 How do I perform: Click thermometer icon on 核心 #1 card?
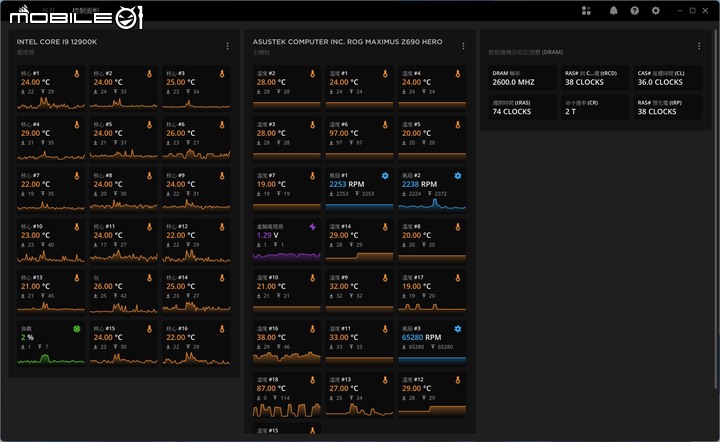[77, 73]
